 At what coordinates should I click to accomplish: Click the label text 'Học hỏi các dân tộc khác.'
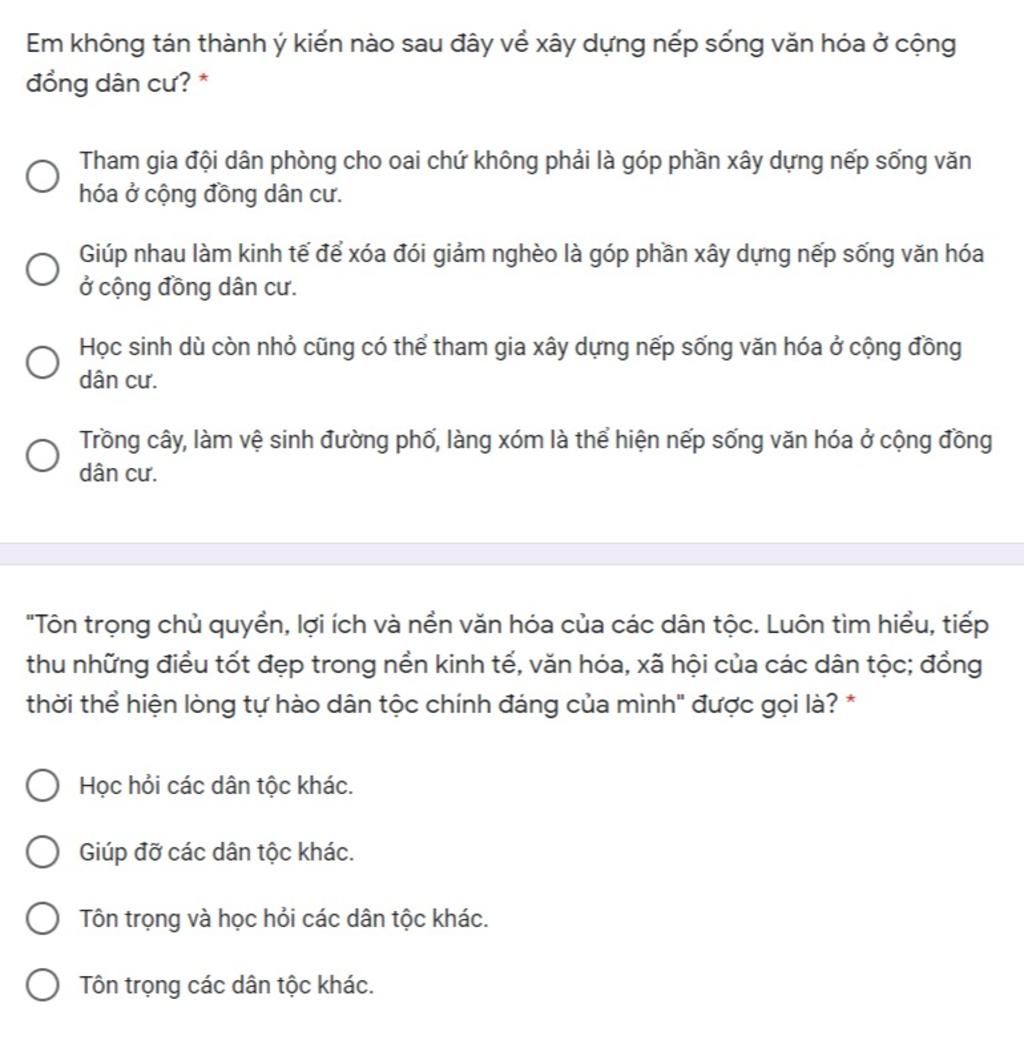(x=216, y=786)
